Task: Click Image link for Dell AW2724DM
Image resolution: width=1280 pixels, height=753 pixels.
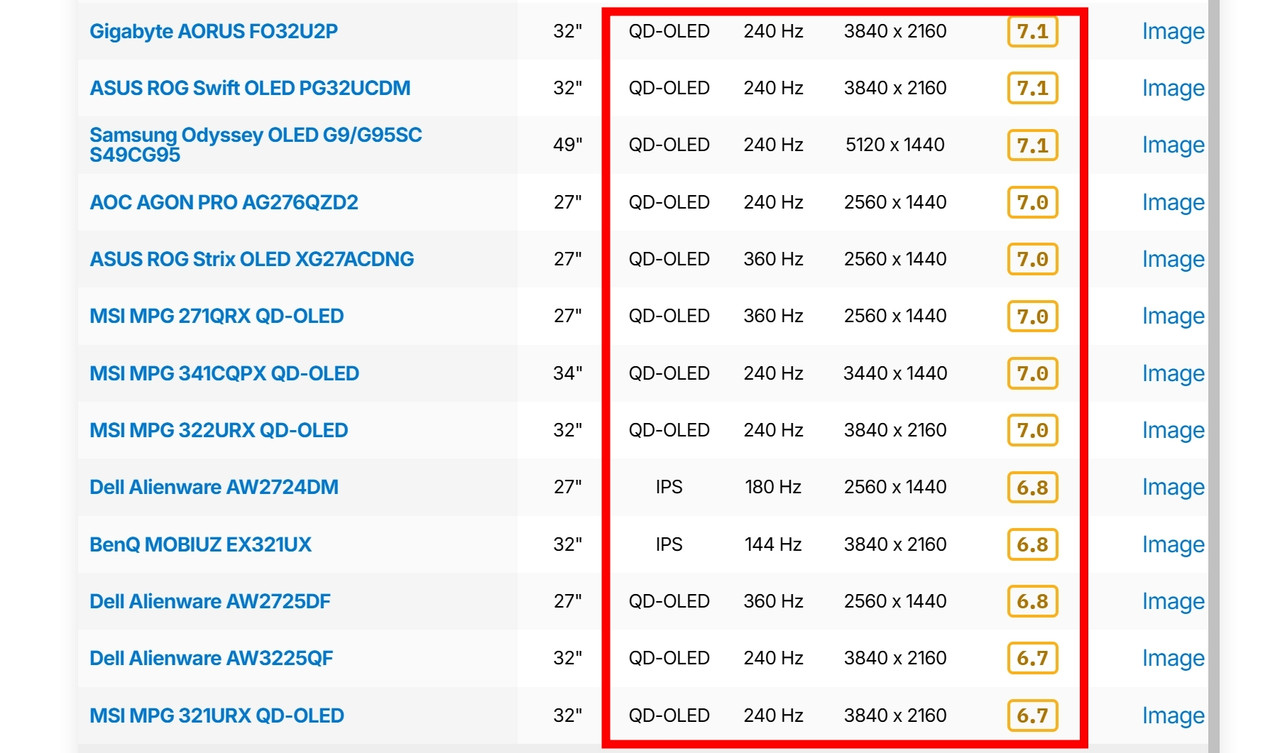Action: (x=1173, y=487)
